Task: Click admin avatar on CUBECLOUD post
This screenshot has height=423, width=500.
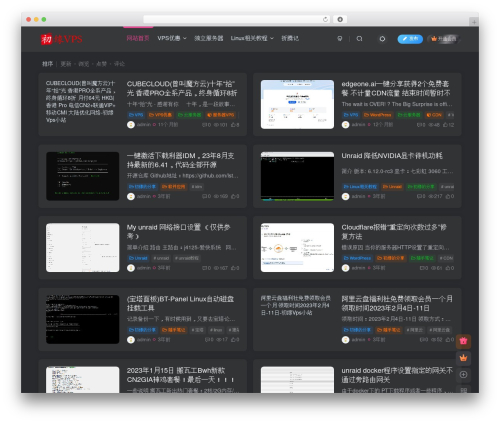Action: pyautogui.click(x=131, y=125)
